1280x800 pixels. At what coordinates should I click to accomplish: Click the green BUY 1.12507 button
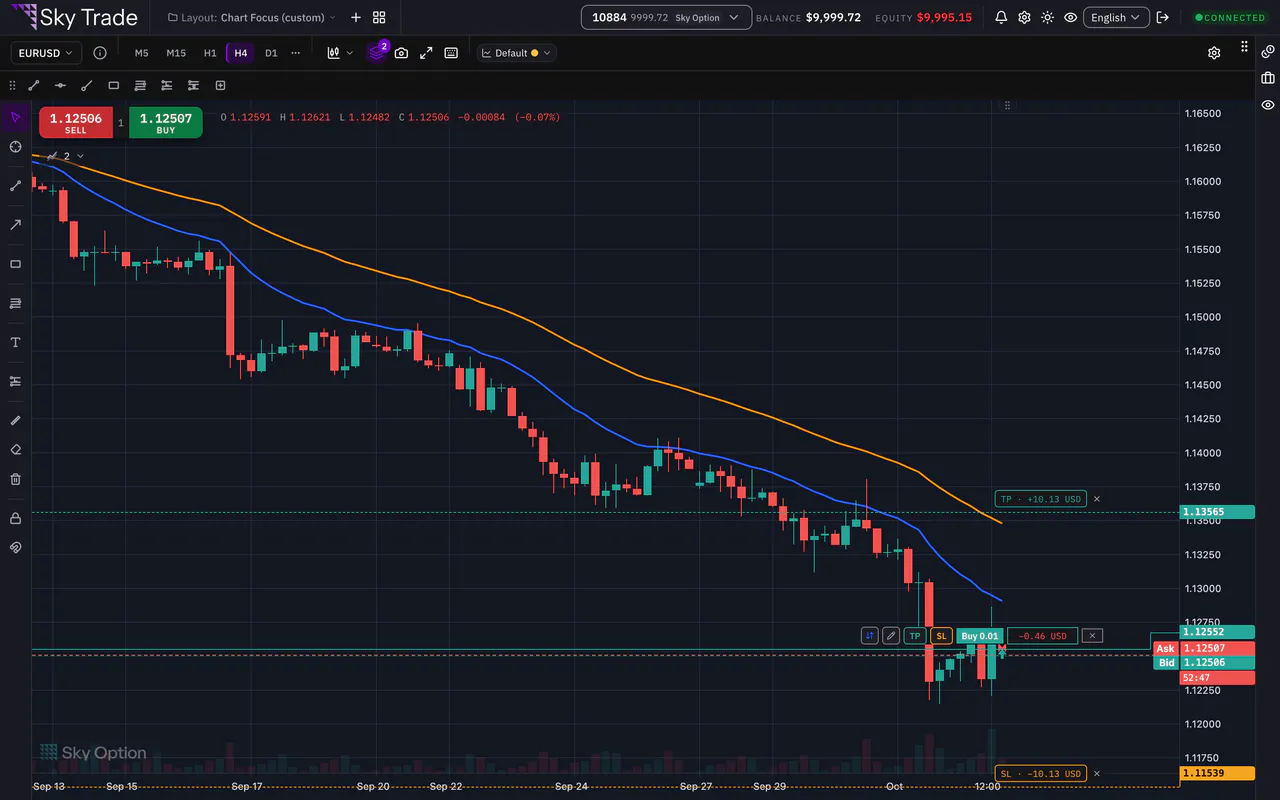click(x=165, y=123)
